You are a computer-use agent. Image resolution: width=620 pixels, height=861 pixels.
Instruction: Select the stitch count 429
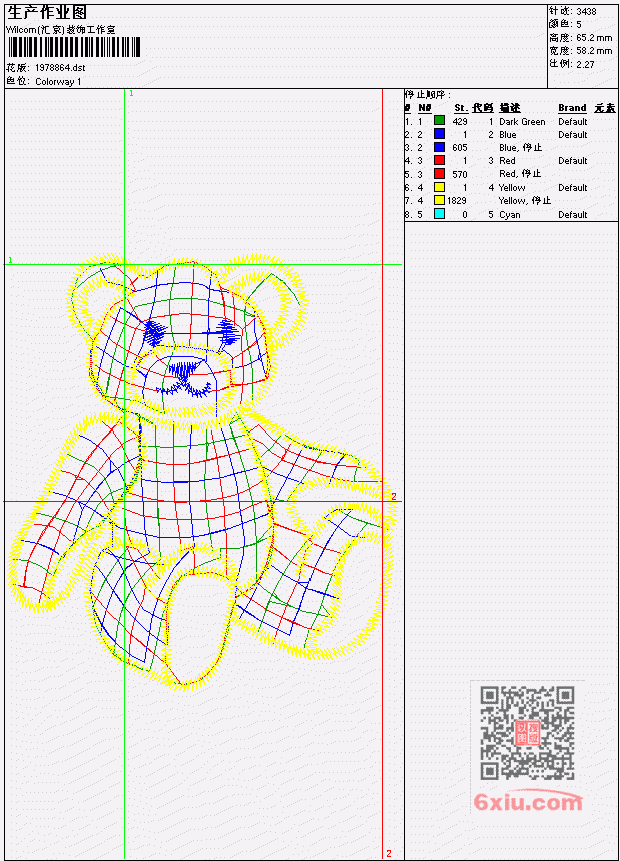coord(460,121)
